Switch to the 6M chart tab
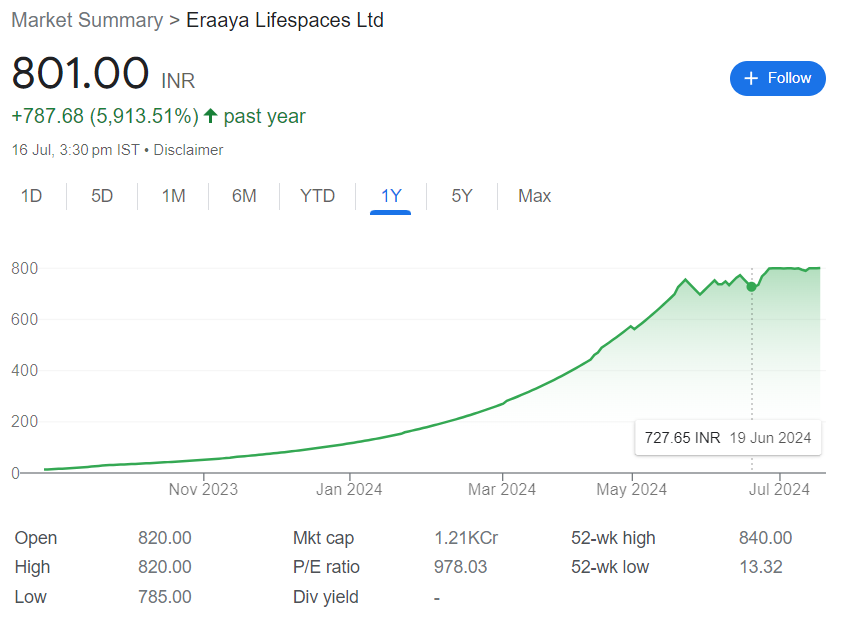This screenshot has width=852, height=627. tap(244, 196)
